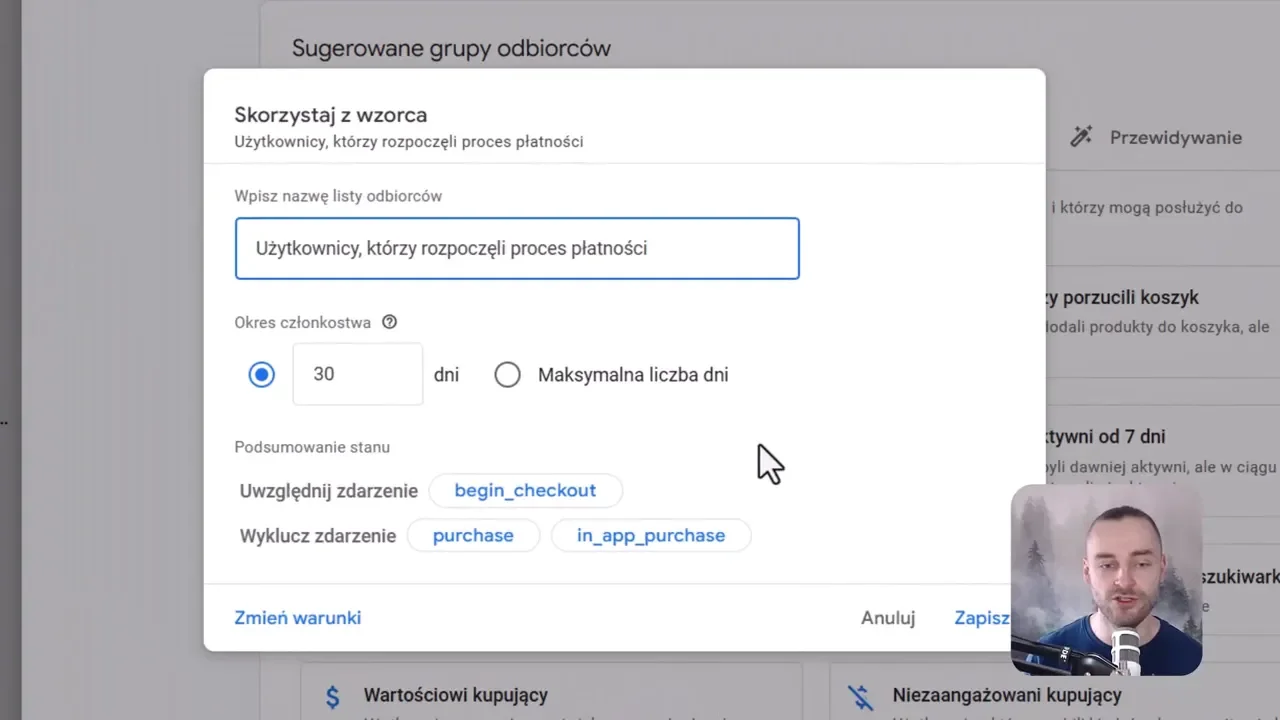Click the presenter webcam video thumbnail

pos(1106,580)
